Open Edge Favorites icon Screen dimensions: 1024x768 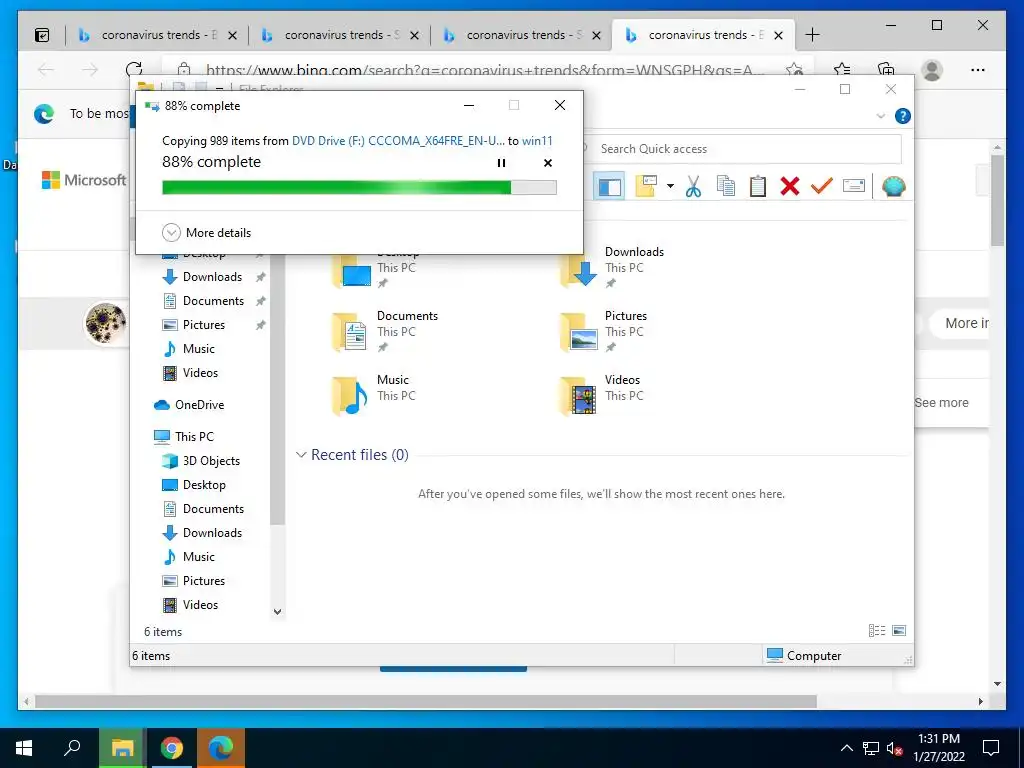tap(842, 70)
